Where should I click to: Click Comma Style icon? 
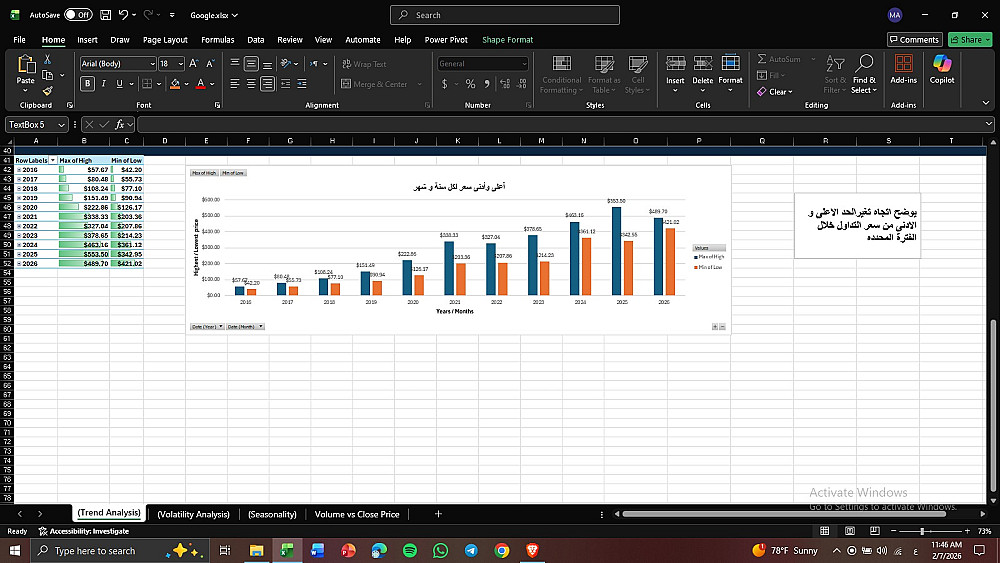click(487, 84)
